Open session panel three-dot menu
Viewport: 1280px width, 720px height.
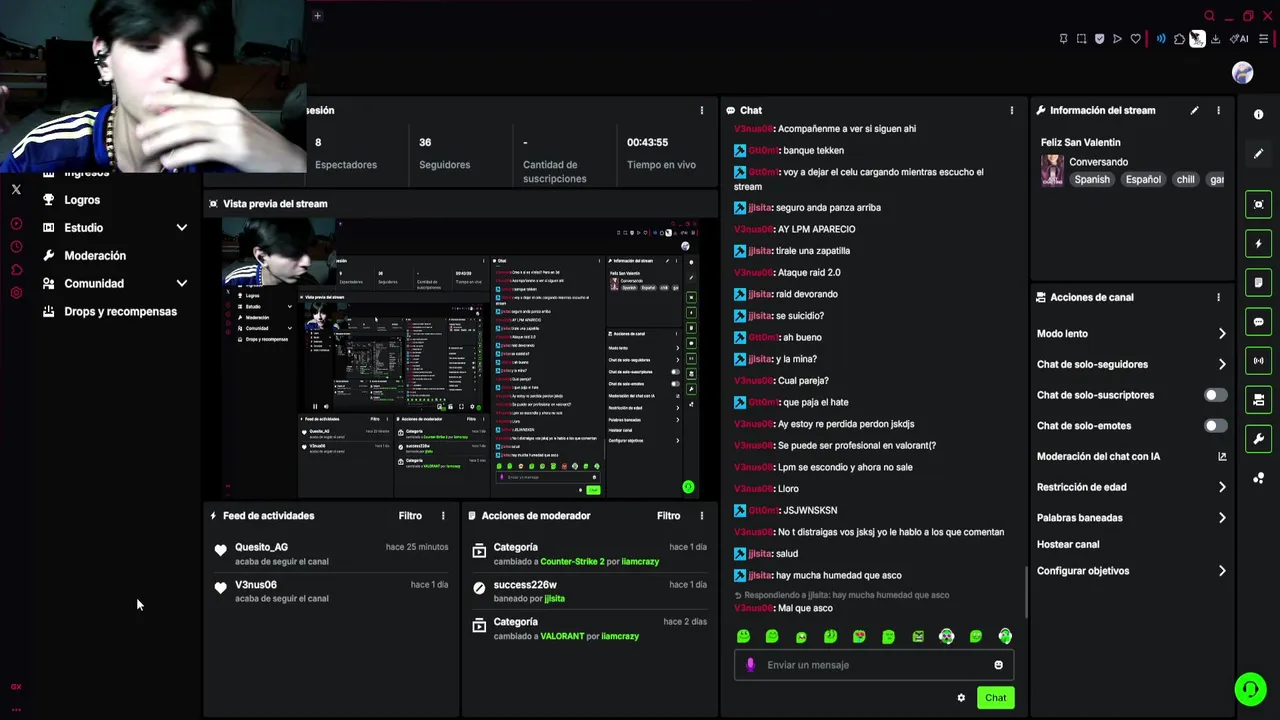coord(701,110)
